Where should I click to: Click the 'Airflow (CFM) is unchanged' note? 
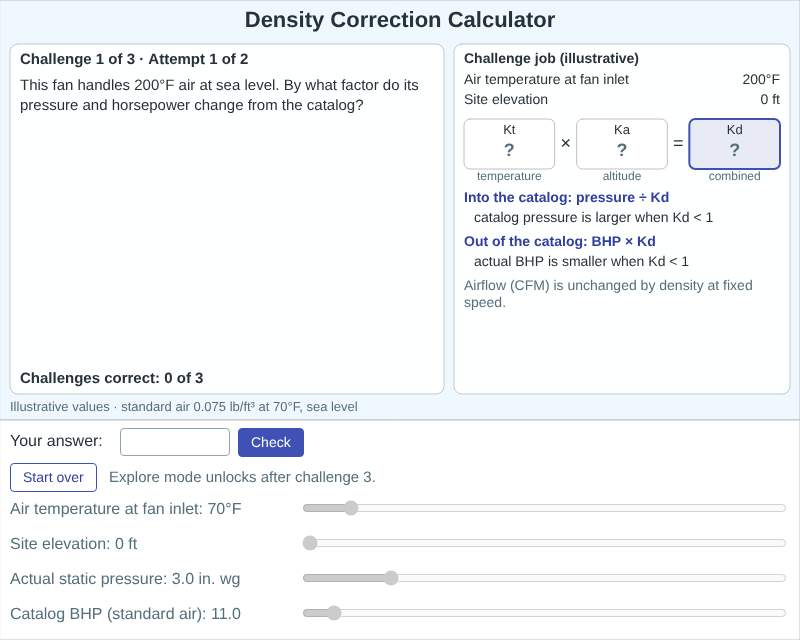608,294
